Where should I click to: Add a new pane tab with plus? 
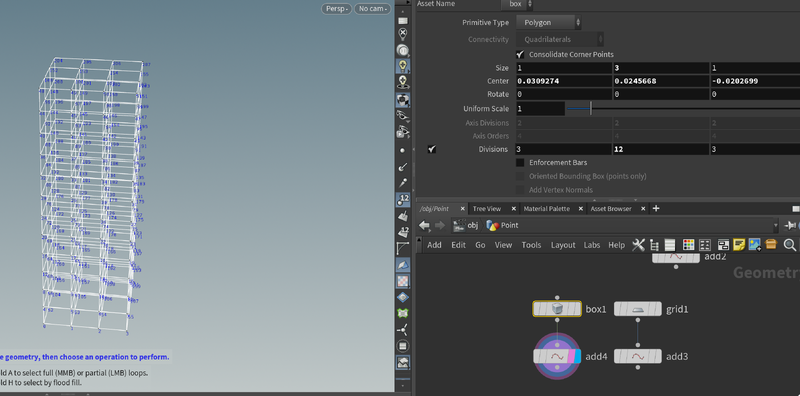[x=656, y=208]
